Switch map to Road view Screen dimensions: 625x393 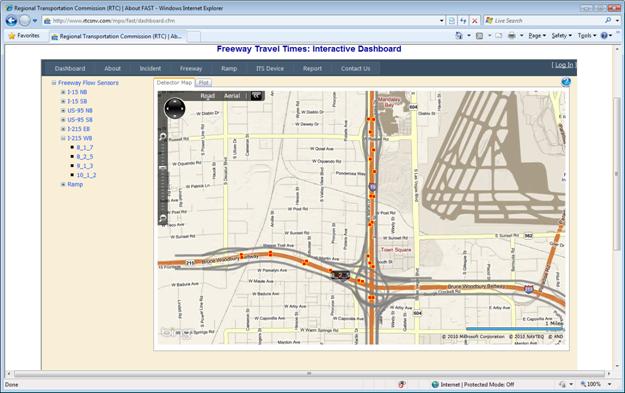(207, 96)
